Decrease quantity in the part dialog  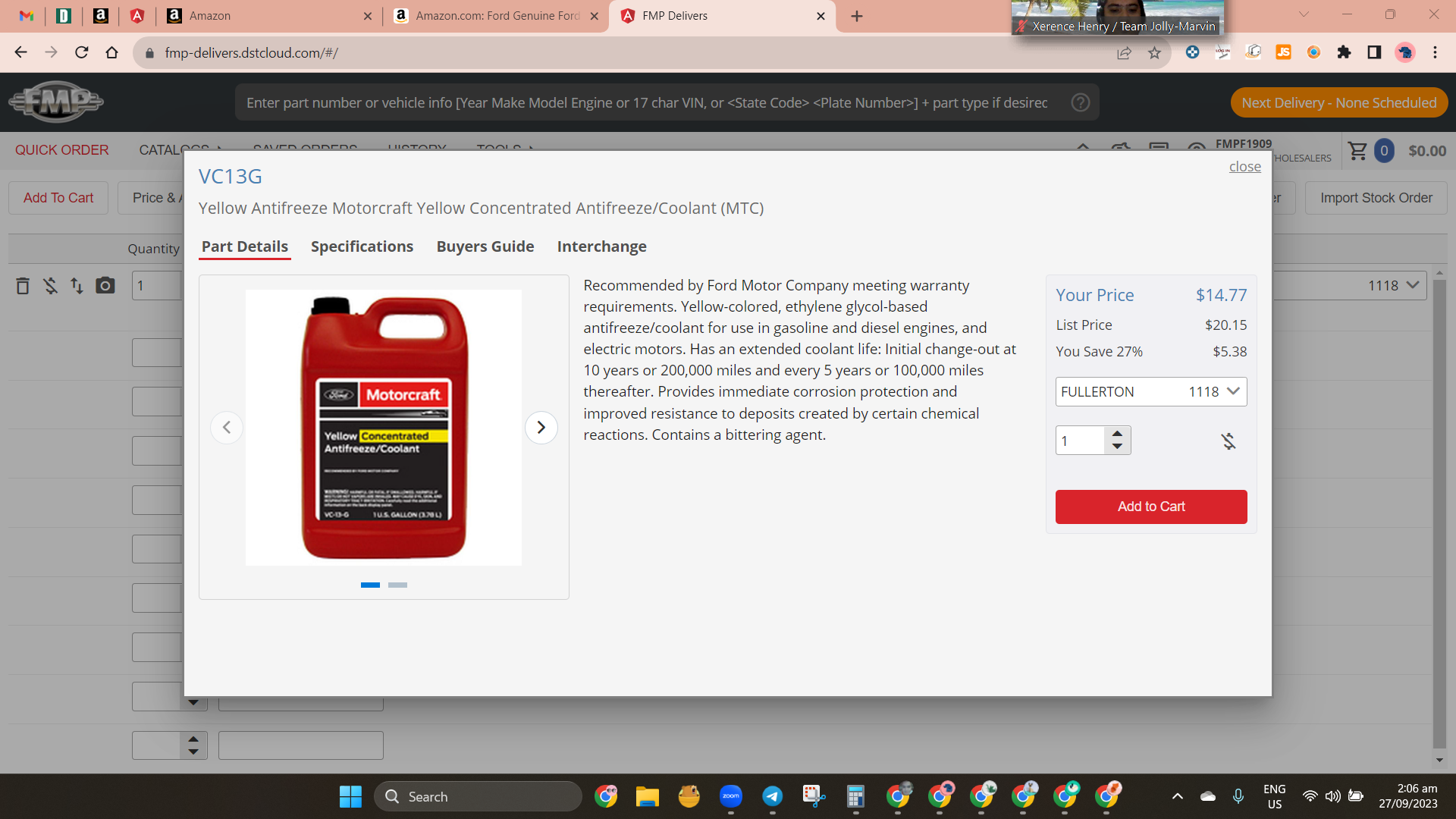pos(1117,447)
